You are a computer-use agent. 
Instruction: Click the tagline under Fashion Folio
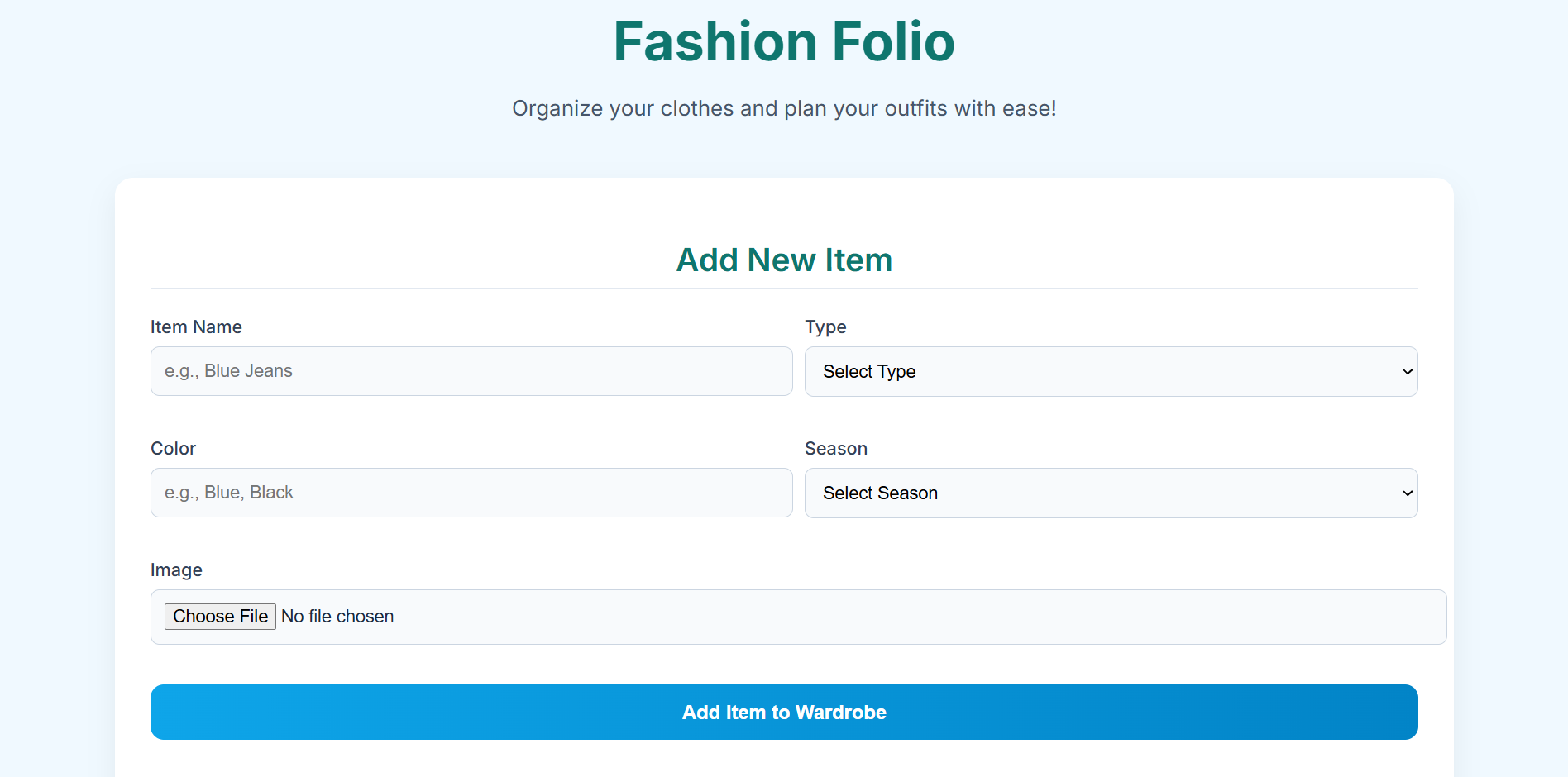click(x=783, y=108)
